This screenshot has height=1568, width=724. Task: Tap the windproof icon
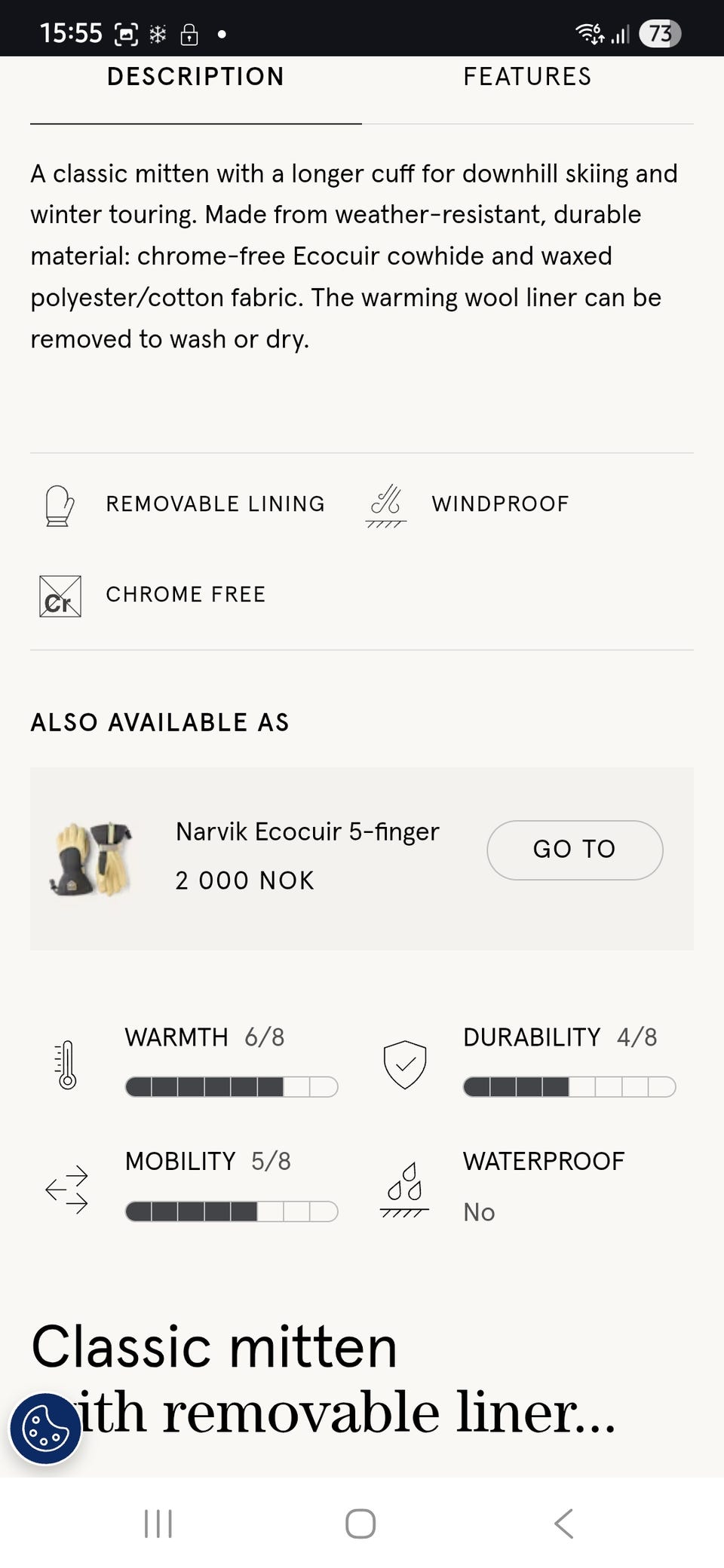coord(385,505)
